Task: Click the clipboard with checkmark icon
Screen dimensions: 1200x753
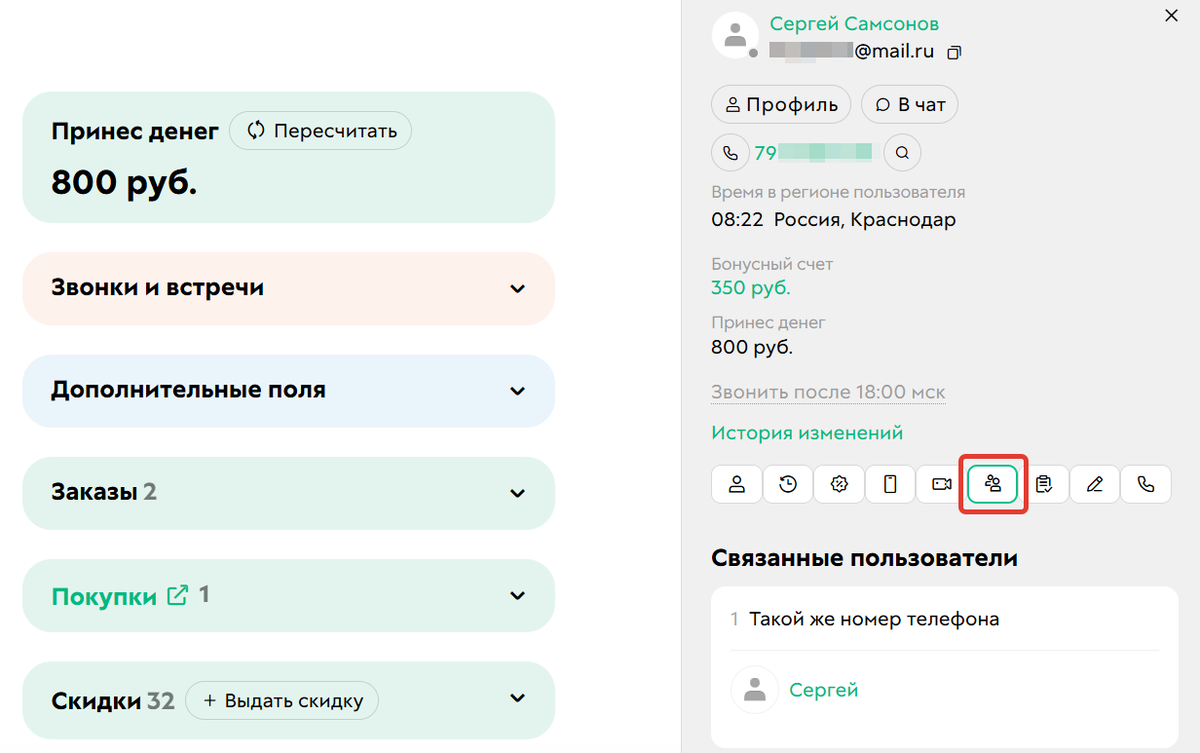Action: tap(1043, 484)
